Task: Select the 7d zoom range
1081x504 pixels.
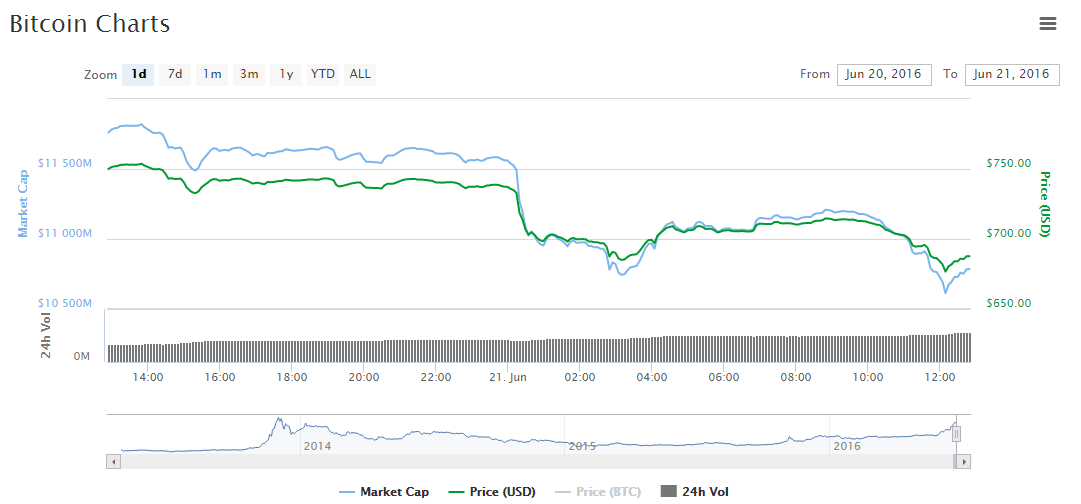Action: (x=175, y=74)
